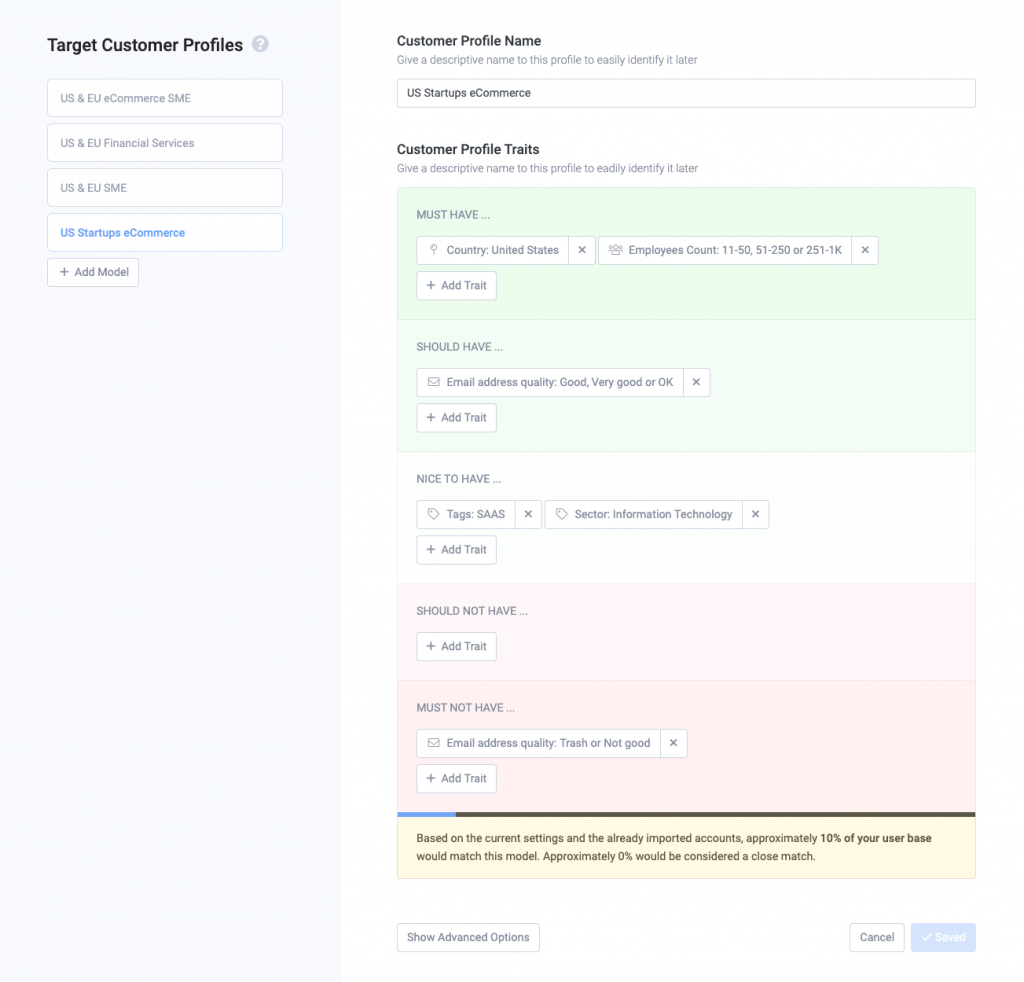Click the '10% of your user base' text
Screen dimensions: 1024x982
[x=876, y=838]
